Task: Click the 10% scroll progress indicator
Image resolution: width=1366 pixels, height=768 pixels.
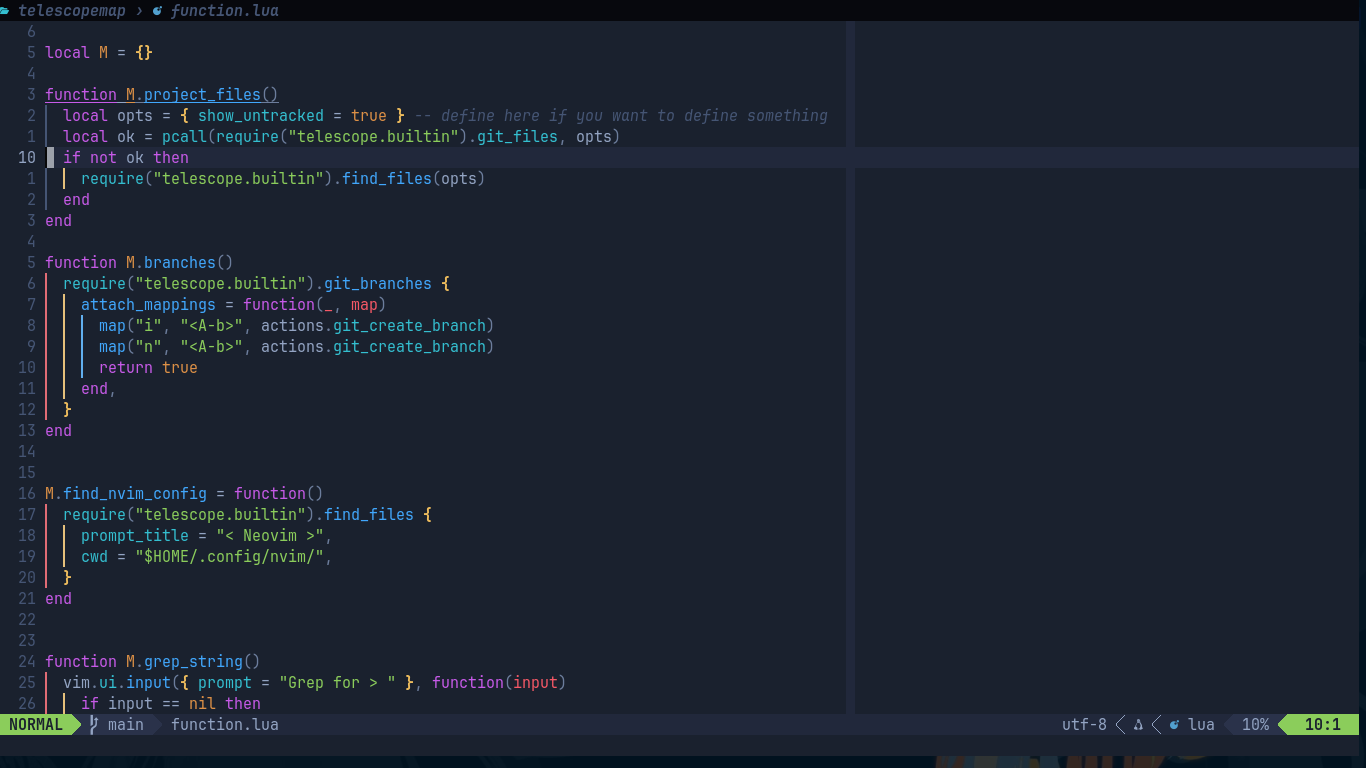Action: click(x=1255, y=724)
